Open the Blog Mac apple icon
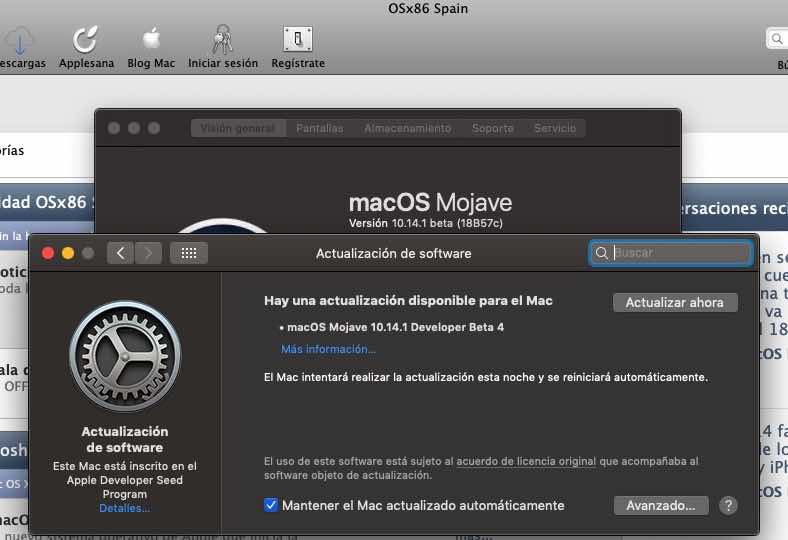The image size is (788, 540). [x=151, y=39]
